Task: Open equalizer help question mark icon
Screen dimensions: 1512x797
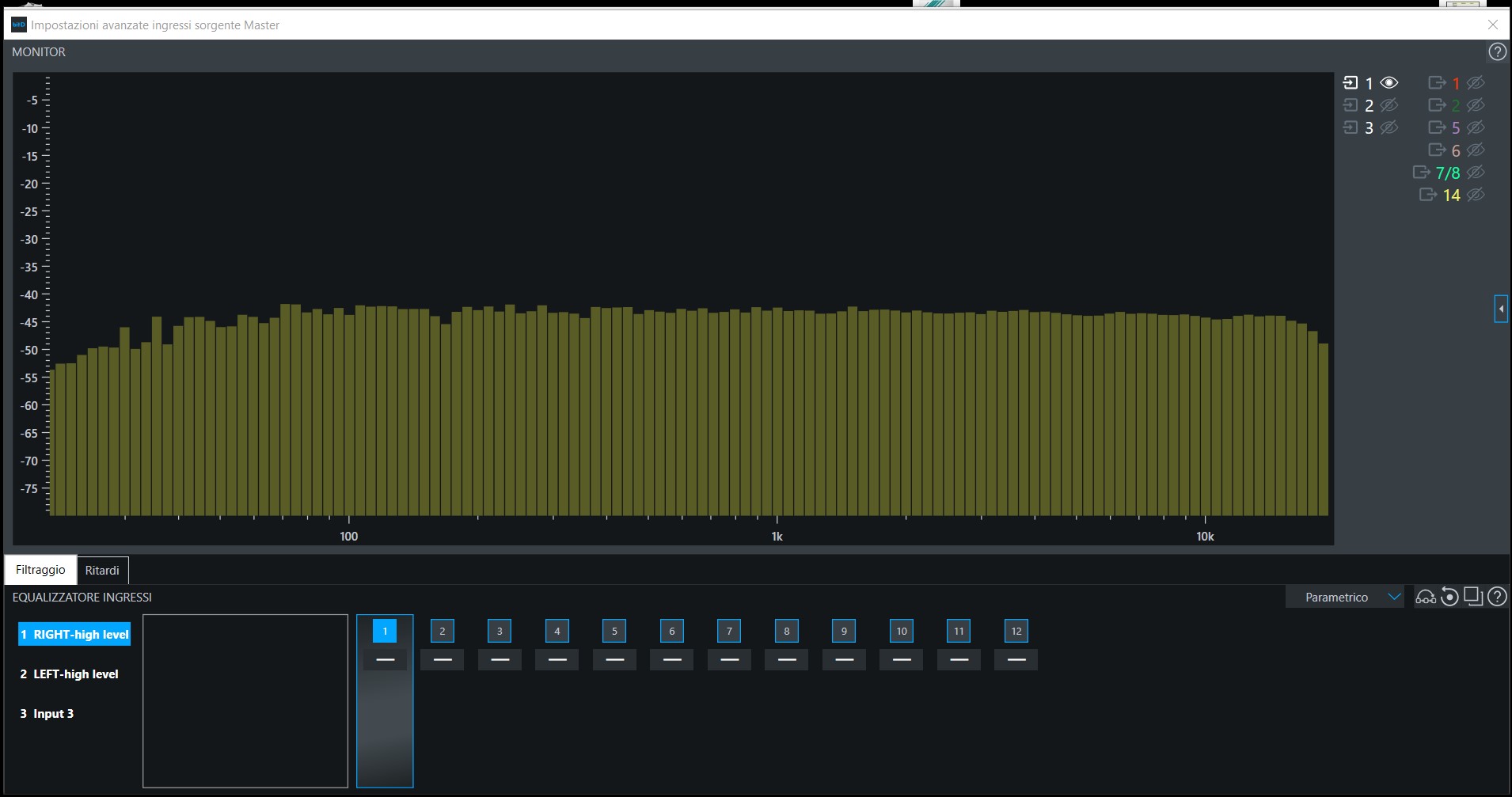Action: [x=1497, y=597]
